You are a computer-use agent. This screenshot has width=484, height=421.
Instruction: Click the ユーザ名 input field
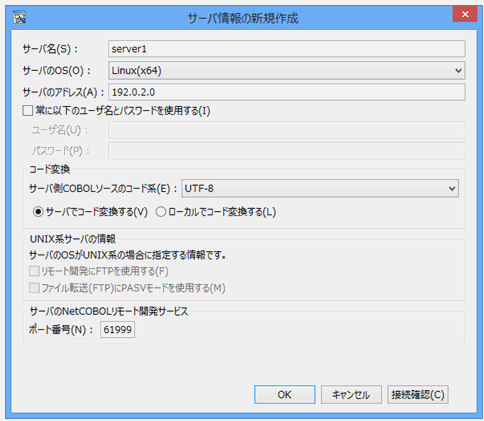[287, 130]
